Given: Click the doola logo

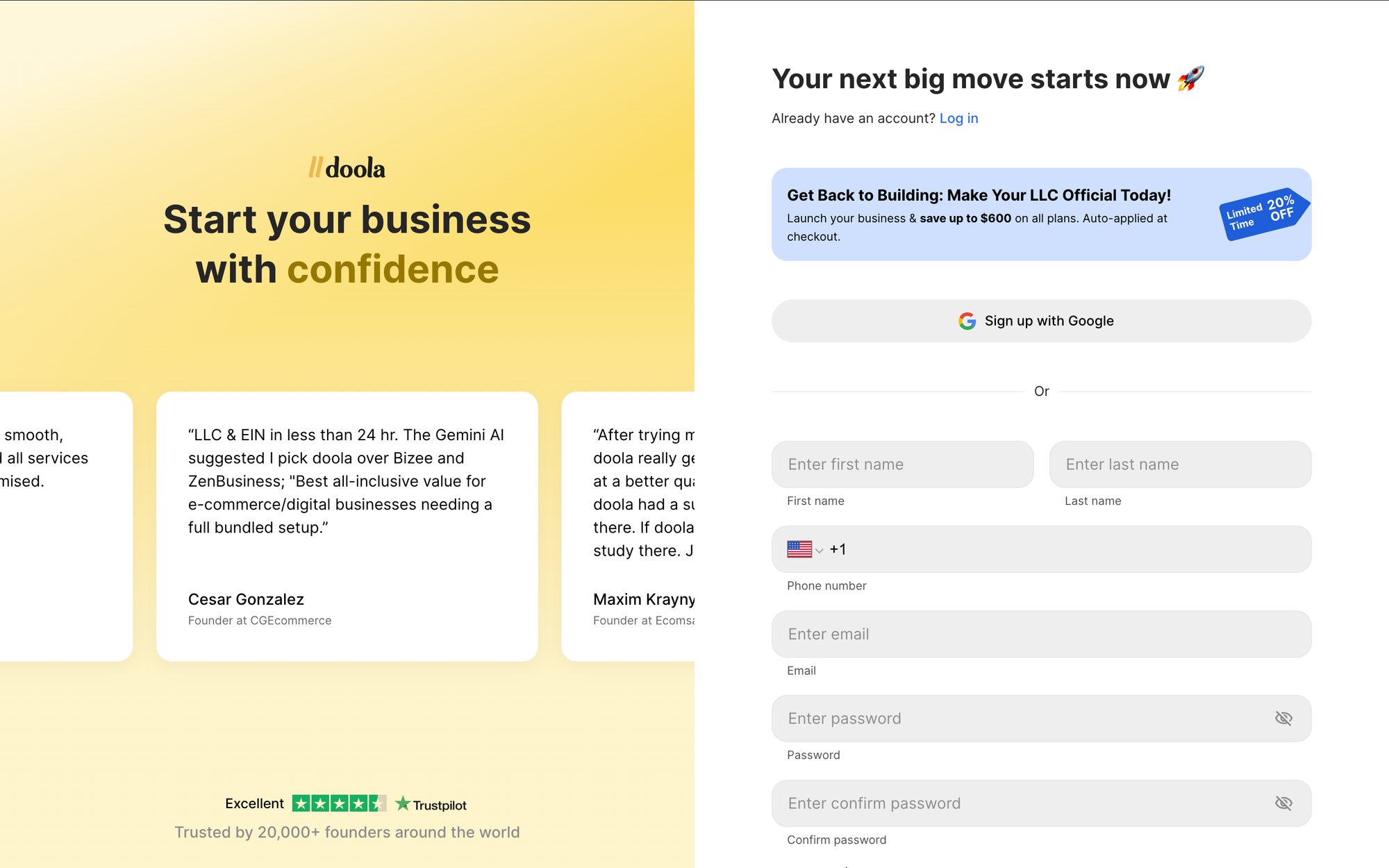Looking at the screenshot, I should point(347,167).
